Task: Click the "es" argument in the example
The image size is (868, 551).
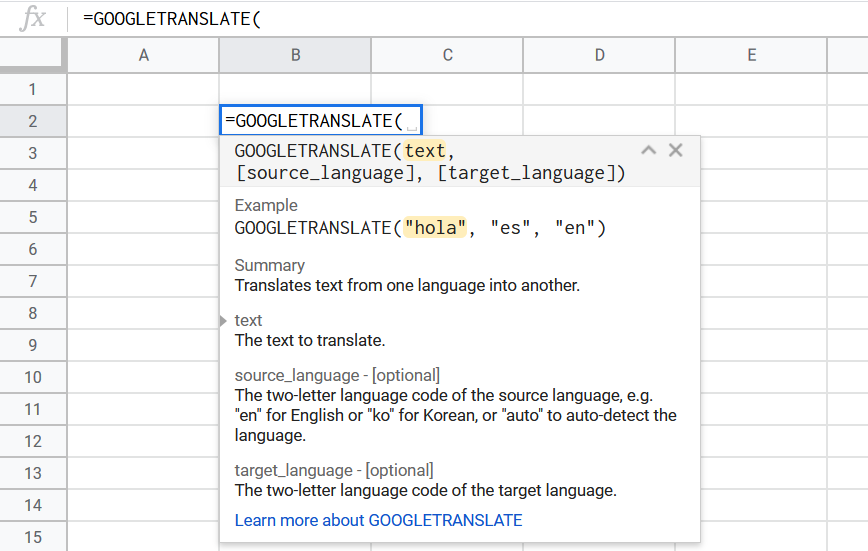Action: click(510, 228)
